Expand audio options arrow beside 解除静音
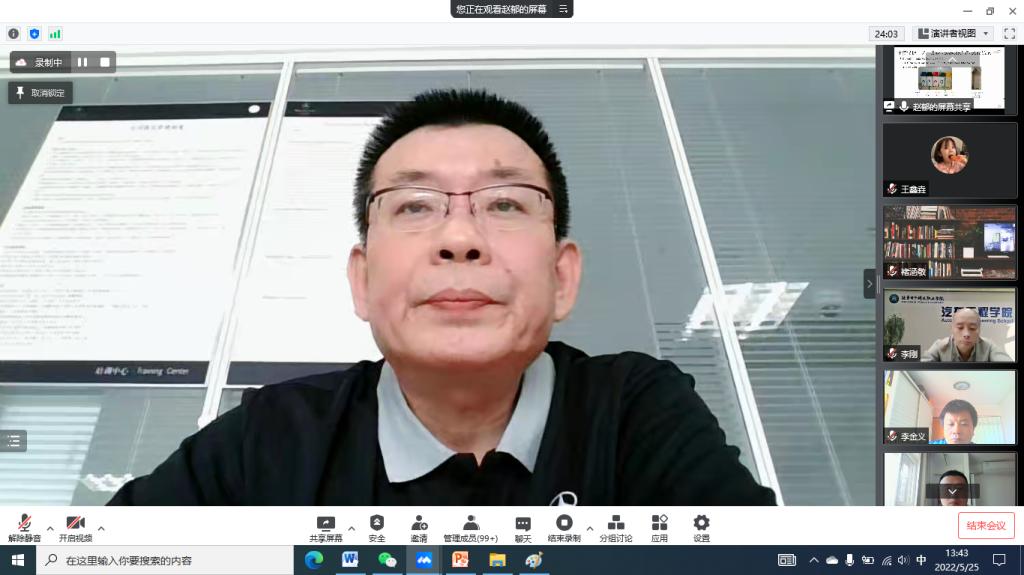 (x=50, y=528)
